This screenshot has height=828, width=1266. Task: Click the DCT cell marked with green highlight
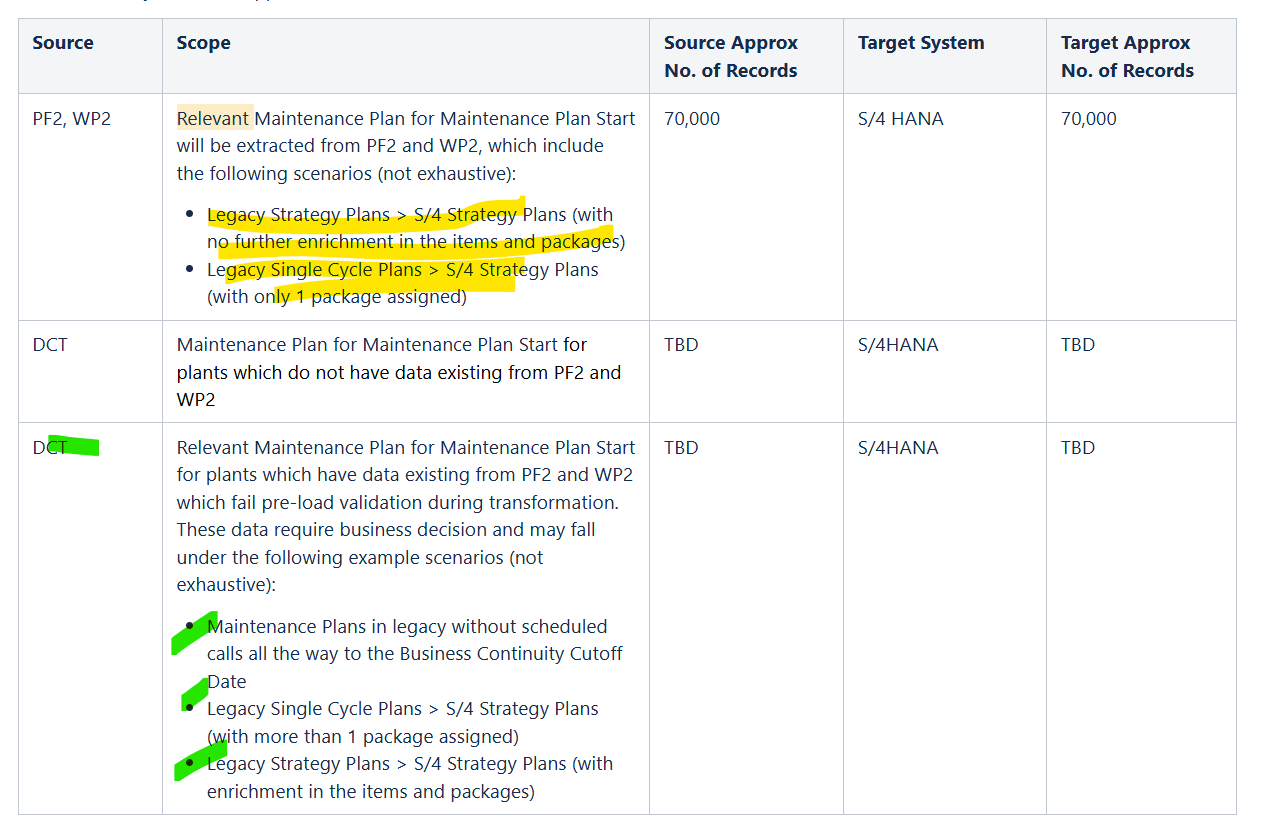click(50, 448)
